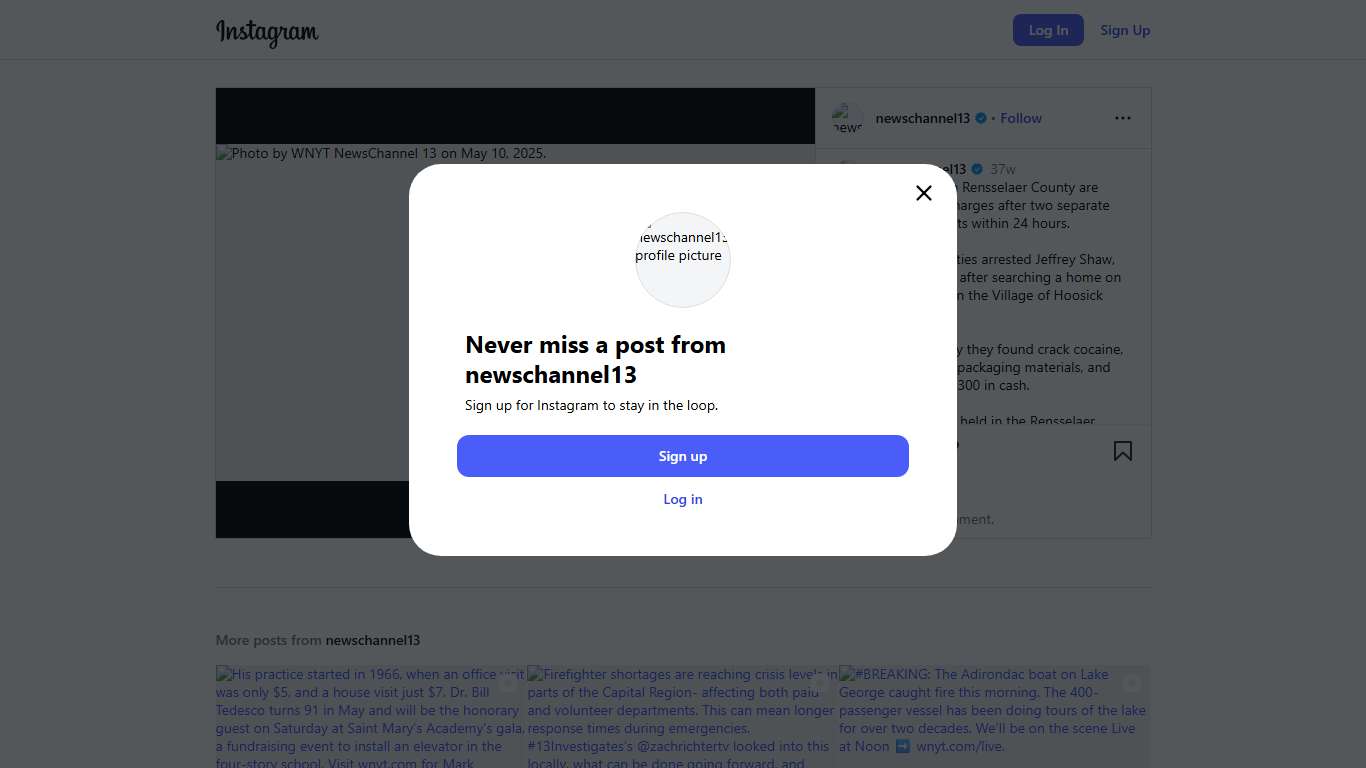Click newschannel13 in the 'More posts from' heading
This screenshot has height=768, width=1366.
coord(373,640)
